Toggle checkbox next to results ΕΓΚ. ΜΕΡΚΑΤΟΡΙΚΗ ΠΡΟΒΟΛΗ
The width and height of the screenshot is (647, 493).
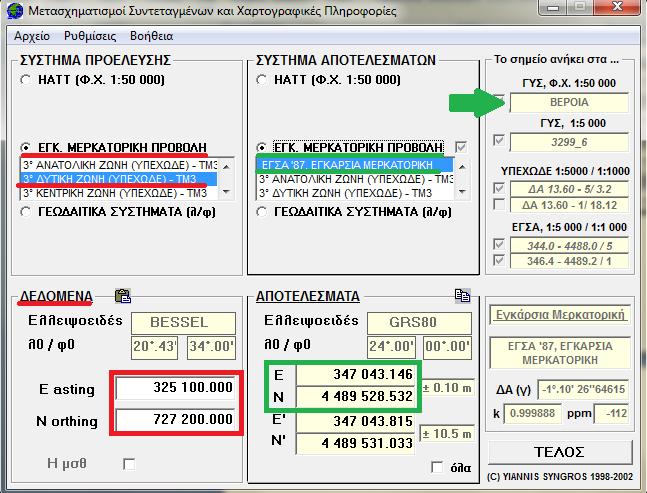pos(460,147)
